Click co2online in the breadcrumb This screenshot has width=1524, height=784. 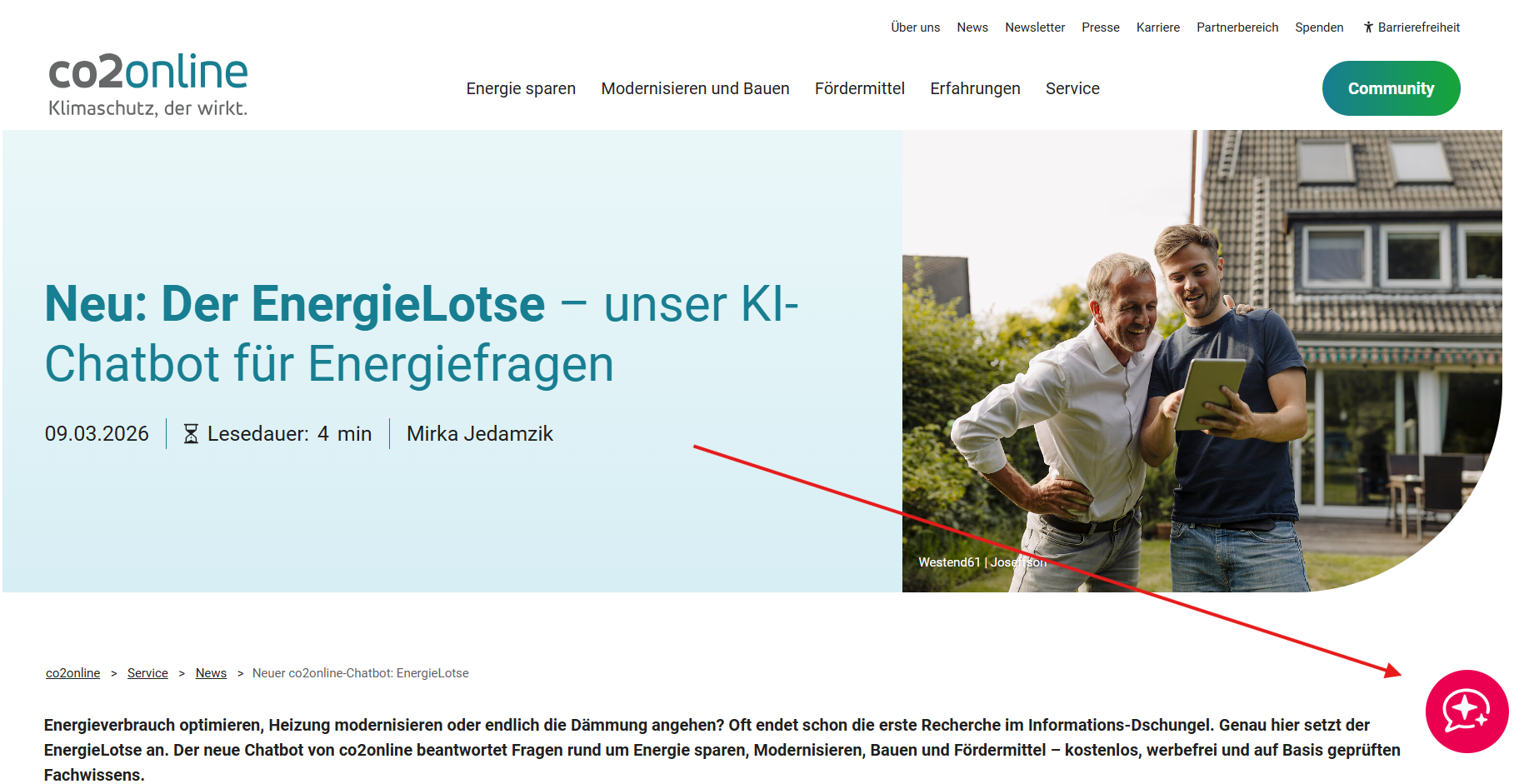(72, 673)
